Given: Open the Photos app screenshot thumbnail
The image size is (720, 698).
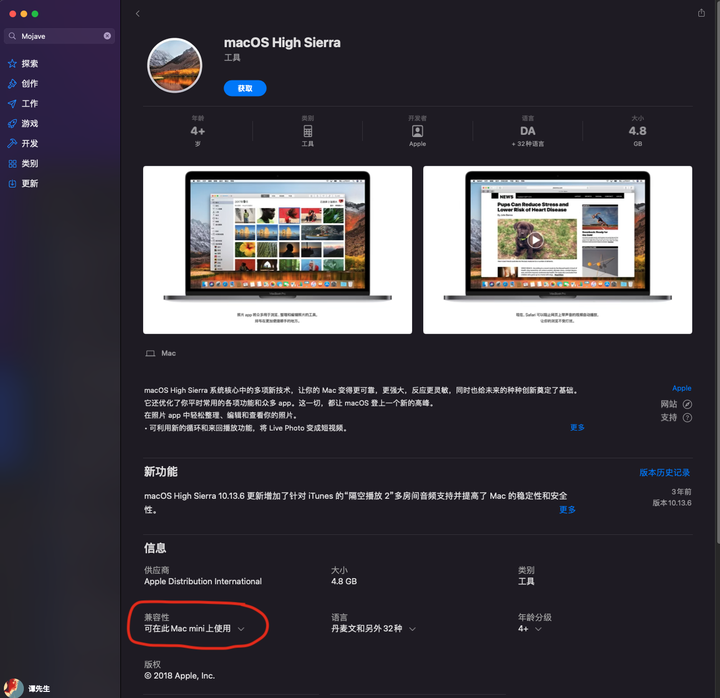Looking at the screenshot, I should [x=277, y=250].
